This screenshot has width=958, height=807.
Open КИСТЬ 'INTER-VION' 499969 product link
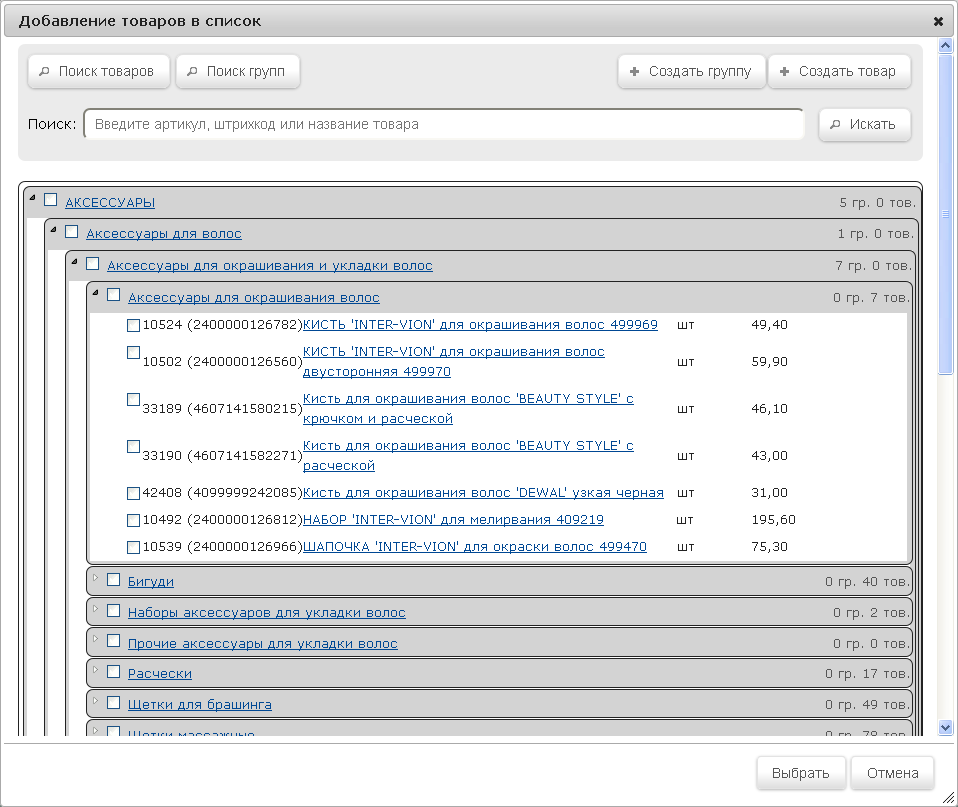point(480,325)
